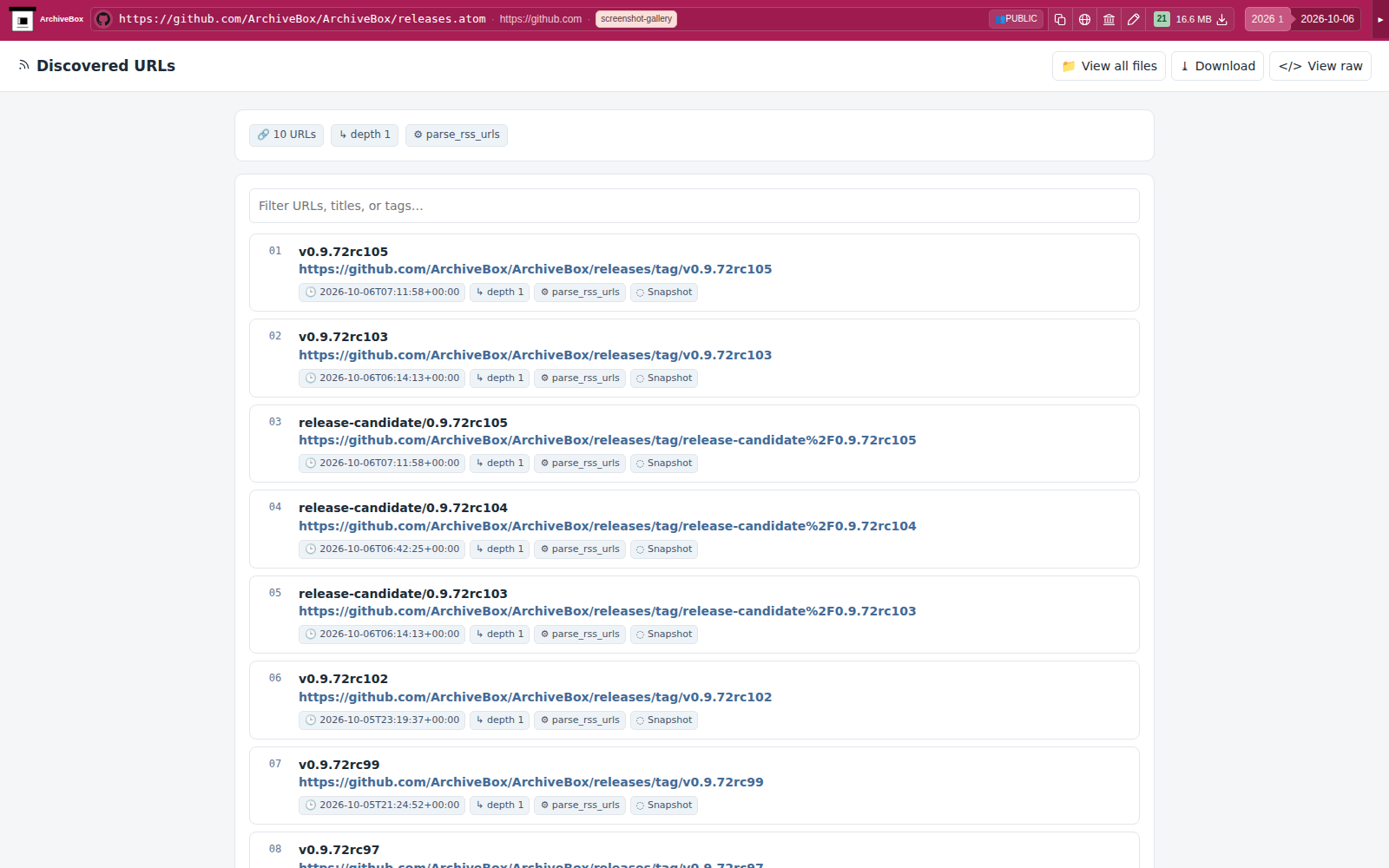Open the release-candidate%2F0.9.72rc104 link
The width and height of the screenshot is (1389, 868).
pyautogui.click(x=608, y=526)
